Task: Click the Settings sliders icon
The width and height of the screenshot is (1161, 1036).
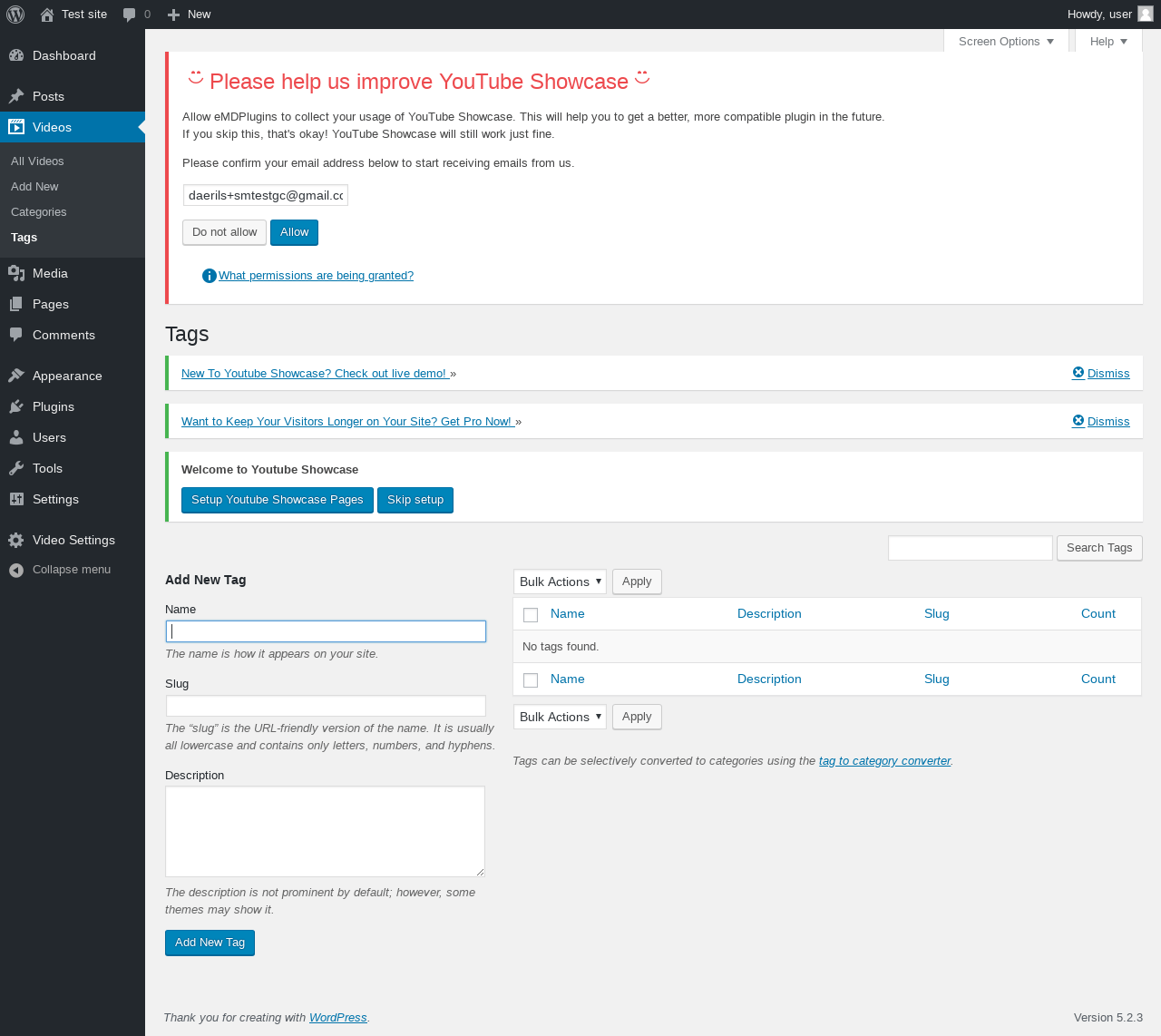Action: 16,499
